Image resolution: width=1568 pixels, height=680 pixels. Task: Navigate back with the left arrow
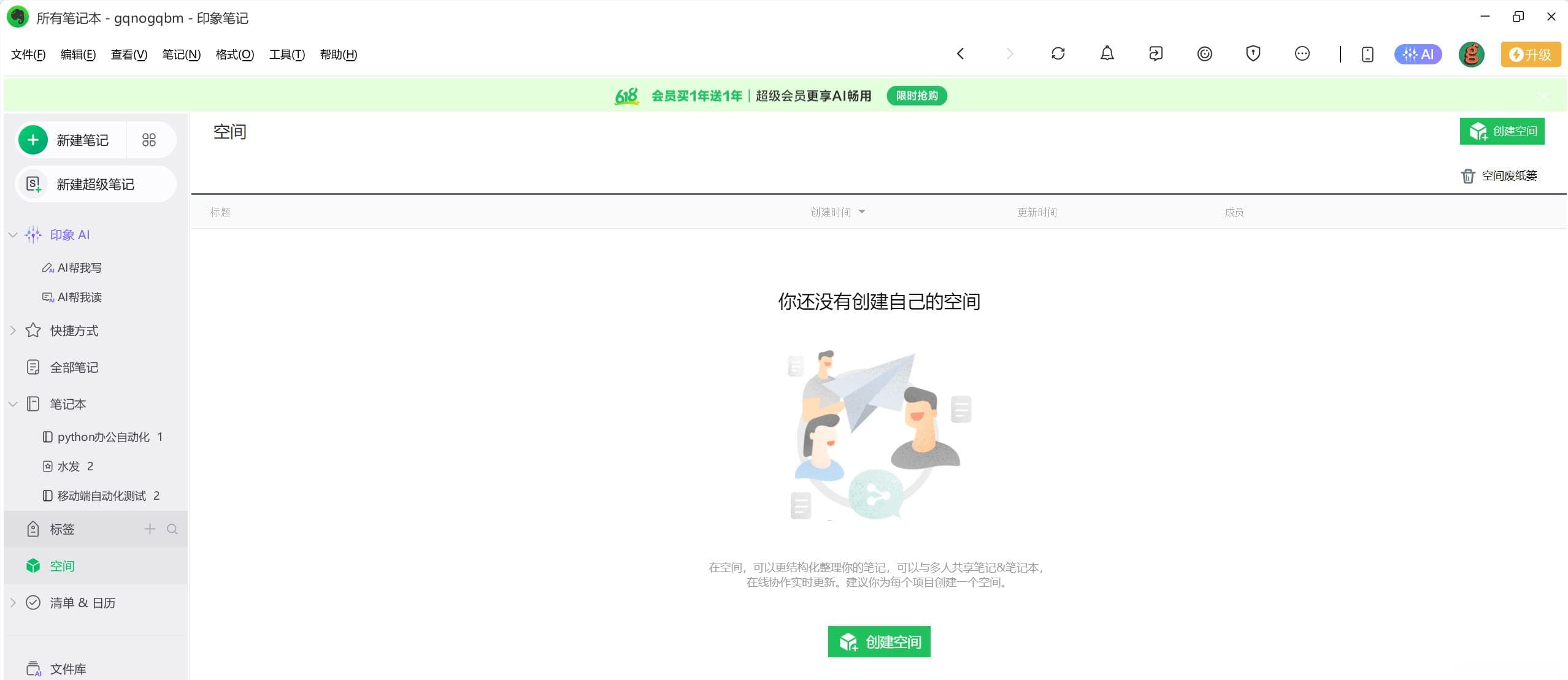pyautogui.click(x=961, y=54)
